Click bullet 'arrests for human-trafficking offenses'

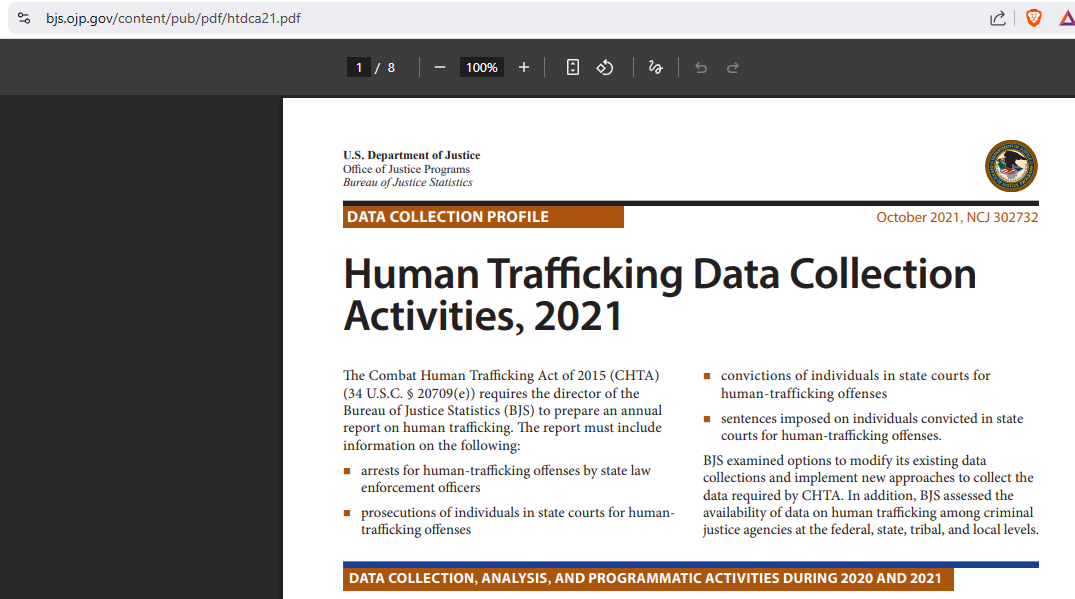pos(505,479)
